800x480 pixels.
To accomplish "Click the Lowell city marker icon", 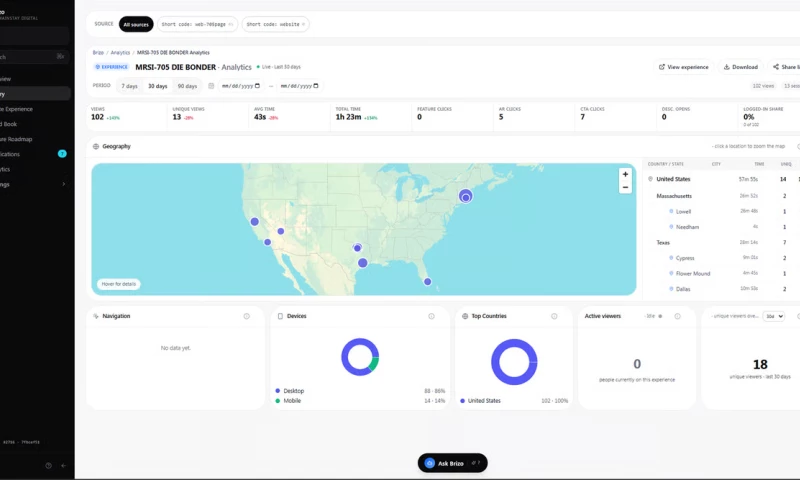I will point(671,211).
